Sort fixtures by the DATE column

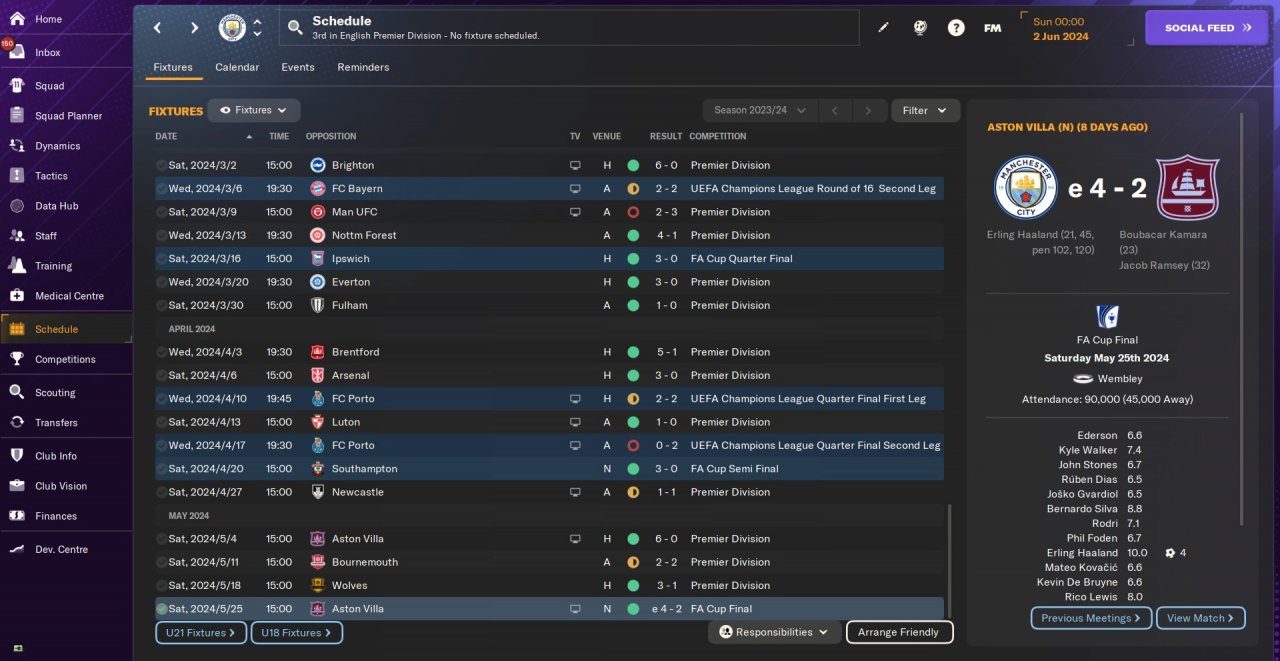(166, 136)
